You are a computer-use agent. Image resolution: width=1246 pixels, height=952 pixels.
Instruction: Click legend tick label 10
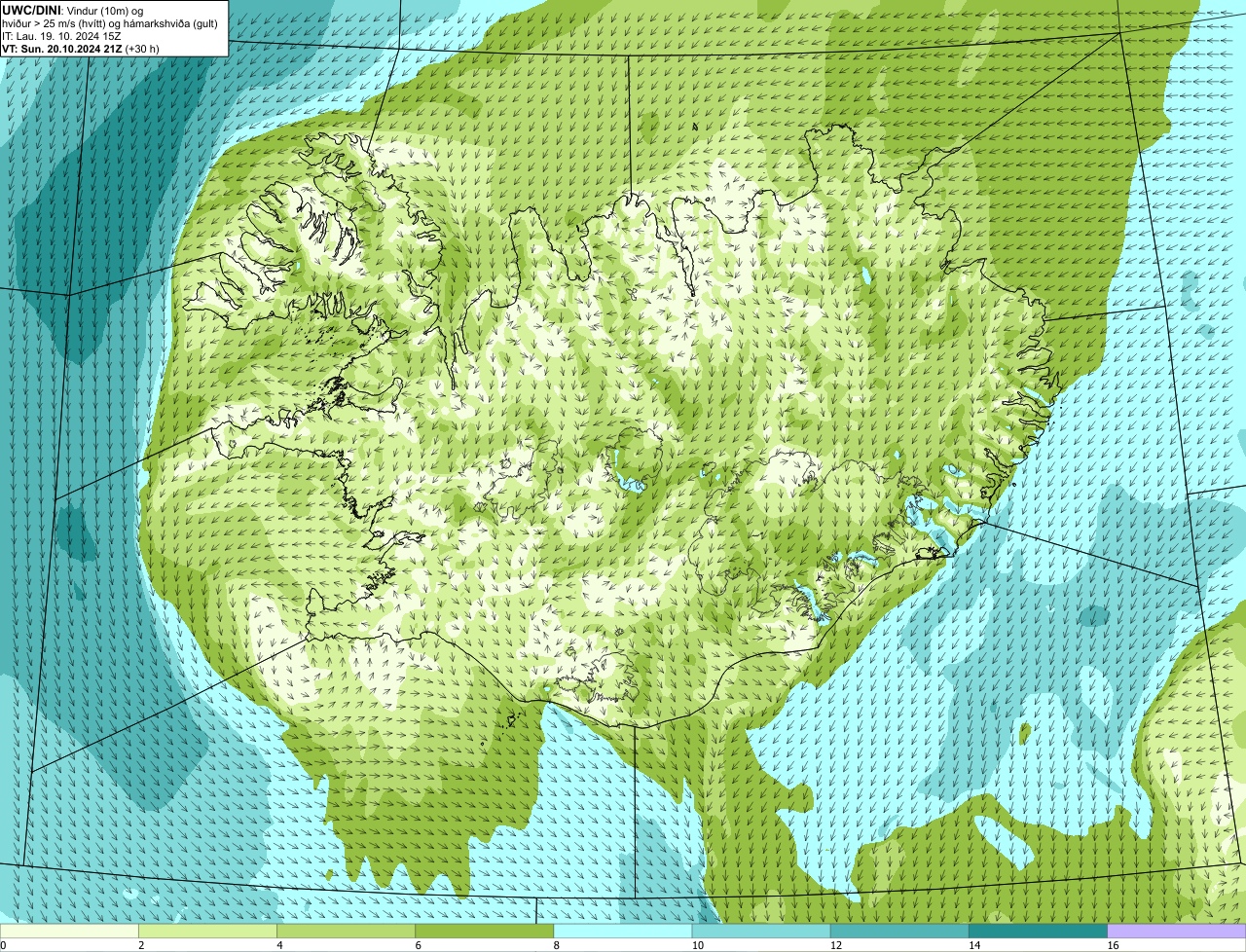pyautogui.click(x=697, y=945)
